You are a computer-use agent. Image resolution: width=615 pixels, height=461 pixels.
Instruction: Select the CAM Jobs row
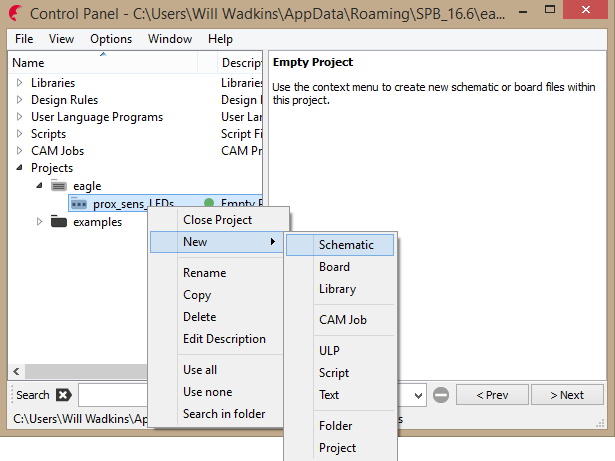pos(135,151)
